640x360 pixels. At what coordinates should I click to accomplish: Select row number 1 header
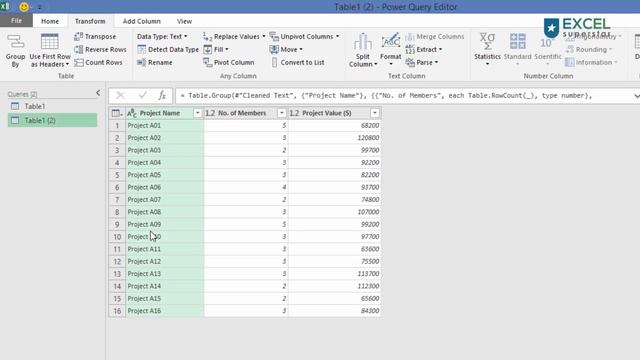pyautogui.click(x=117, y=126)
